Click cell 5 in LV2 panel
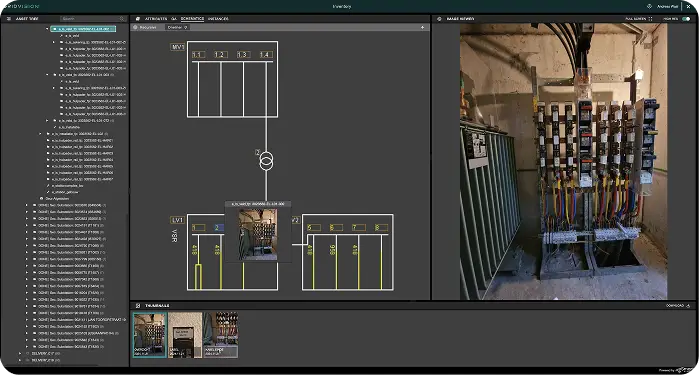Screen dimensions: 699x375 point(314,227)
